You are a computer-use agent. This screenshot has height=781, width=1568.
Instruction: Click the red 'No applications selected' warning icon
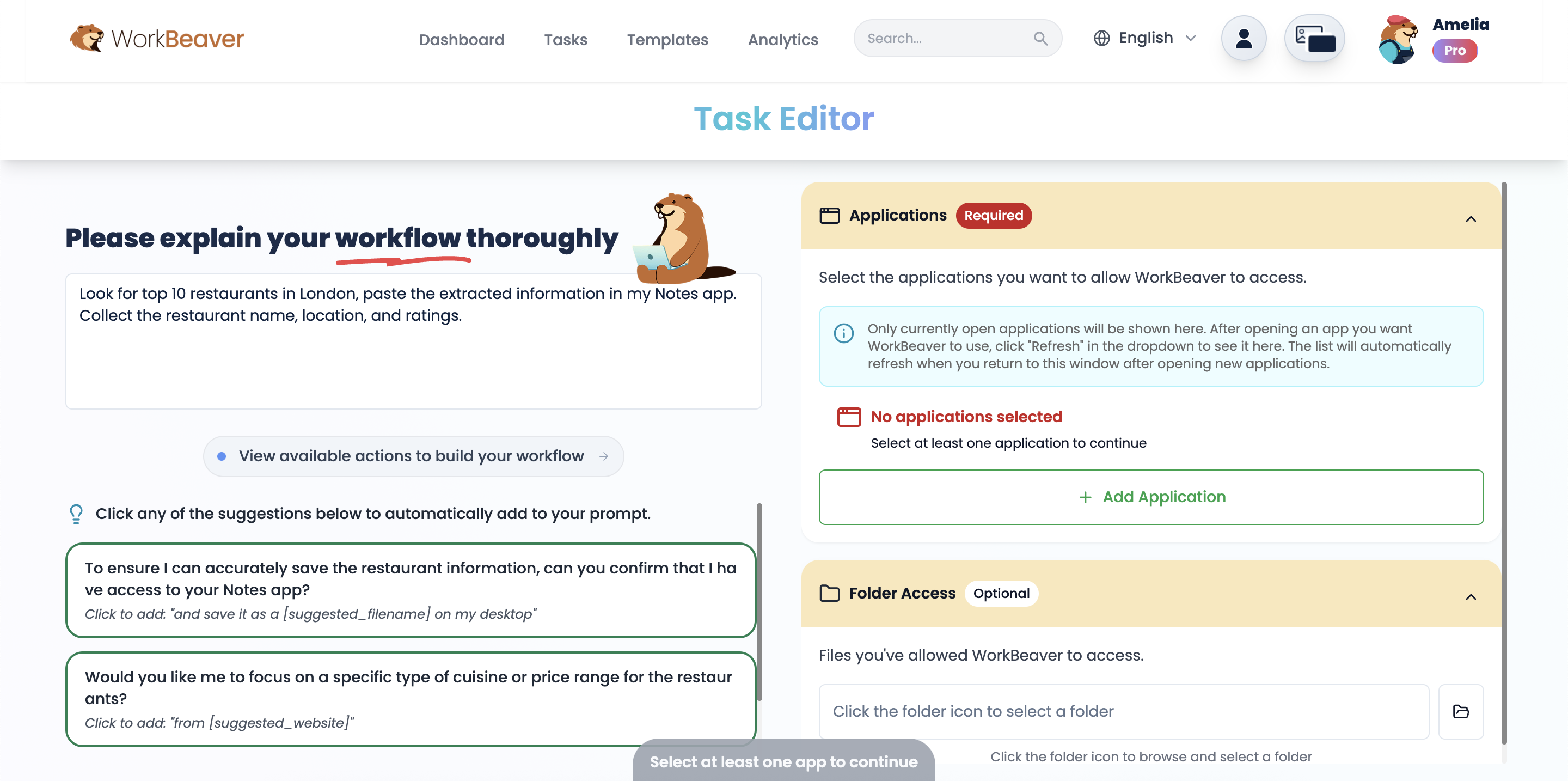click(x=849, y=417)
